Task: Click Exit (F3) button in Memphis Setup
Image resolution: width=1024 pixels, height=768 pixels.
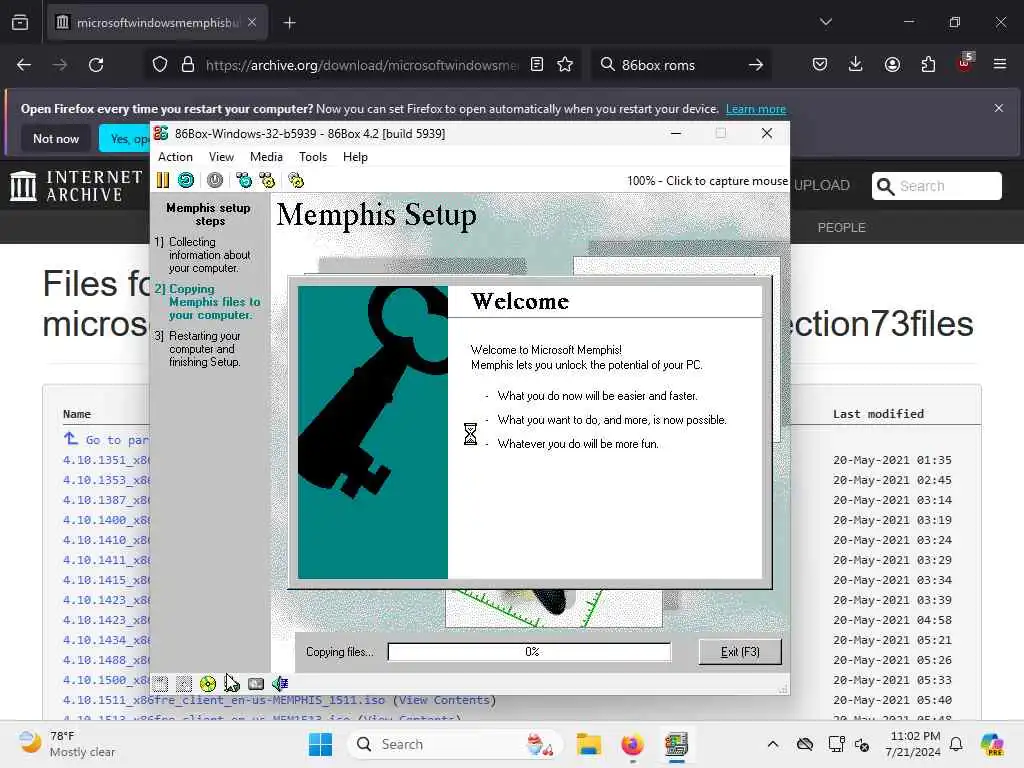Action: pyautogui.click(x=740, y=652)
